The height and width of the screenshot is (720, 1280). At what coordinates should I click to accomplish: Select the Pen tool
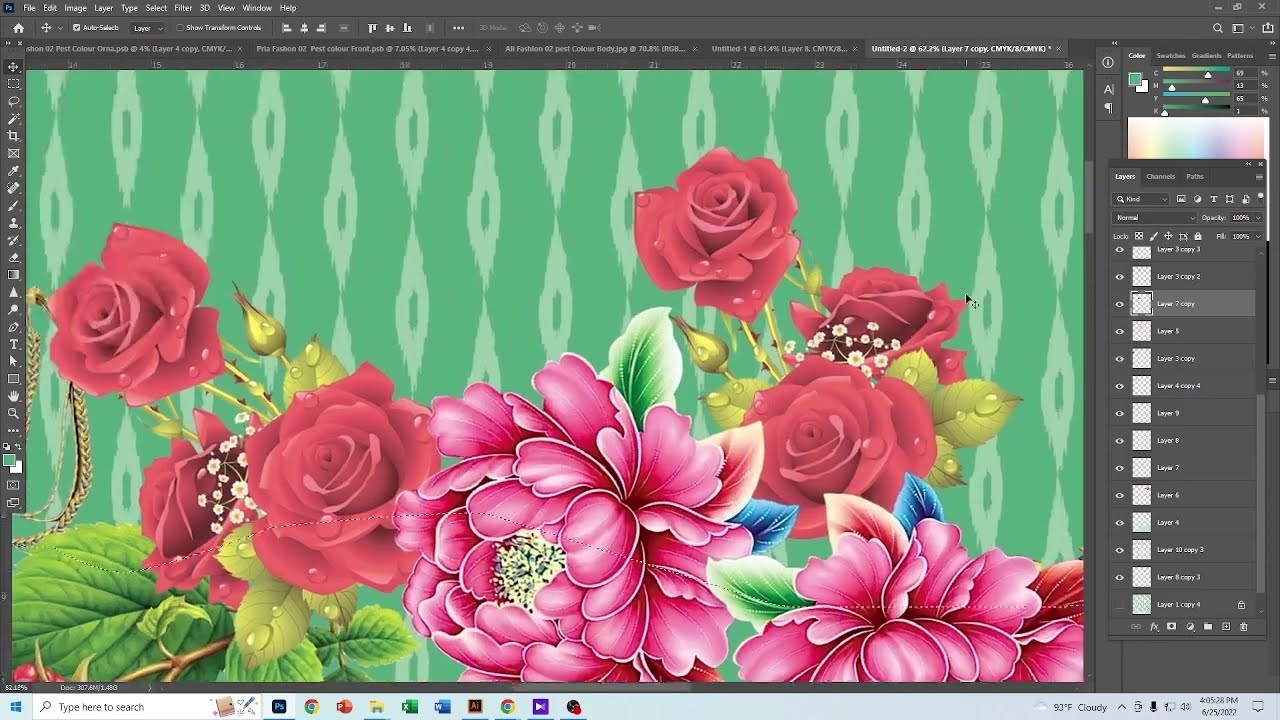13,327
